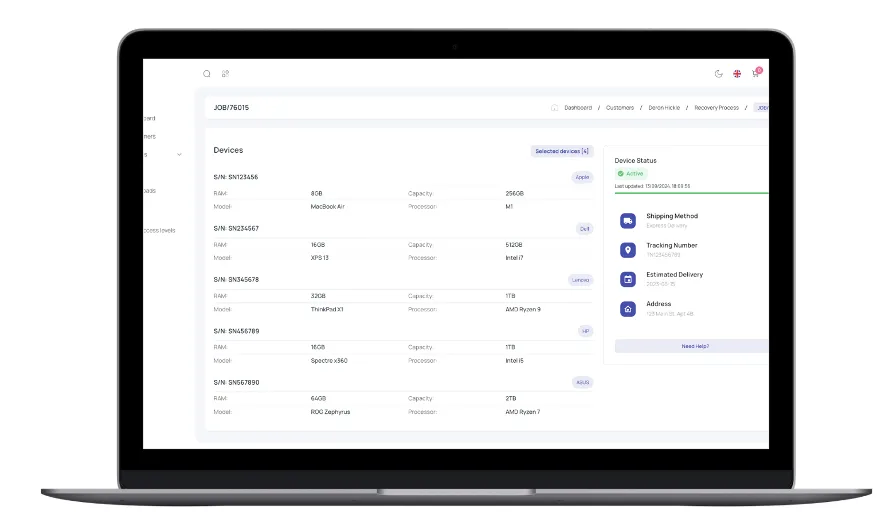Image resolution: width=894 pixels, height=522 pixels.
Task: Click the green device status progress bar
Action: 690,192
